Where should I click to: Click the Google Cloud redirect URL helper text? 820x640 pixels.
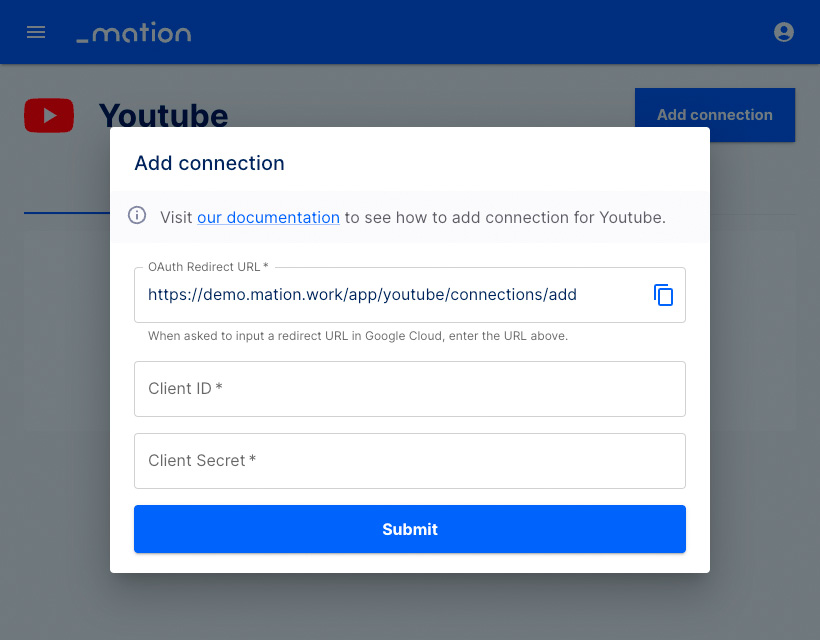point(358,336)
